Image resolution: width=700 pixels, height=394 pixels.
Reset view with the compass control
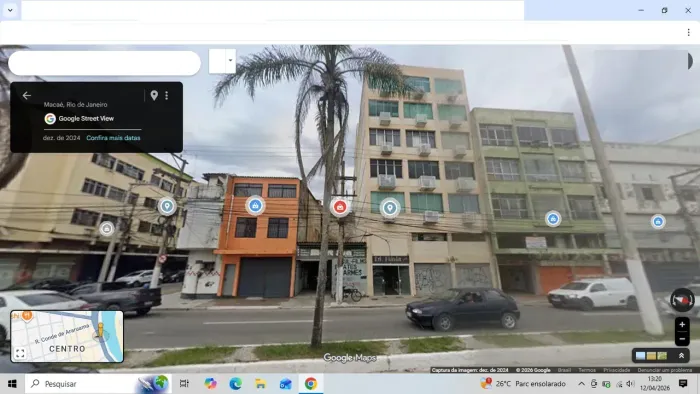(x=682, y=300)
